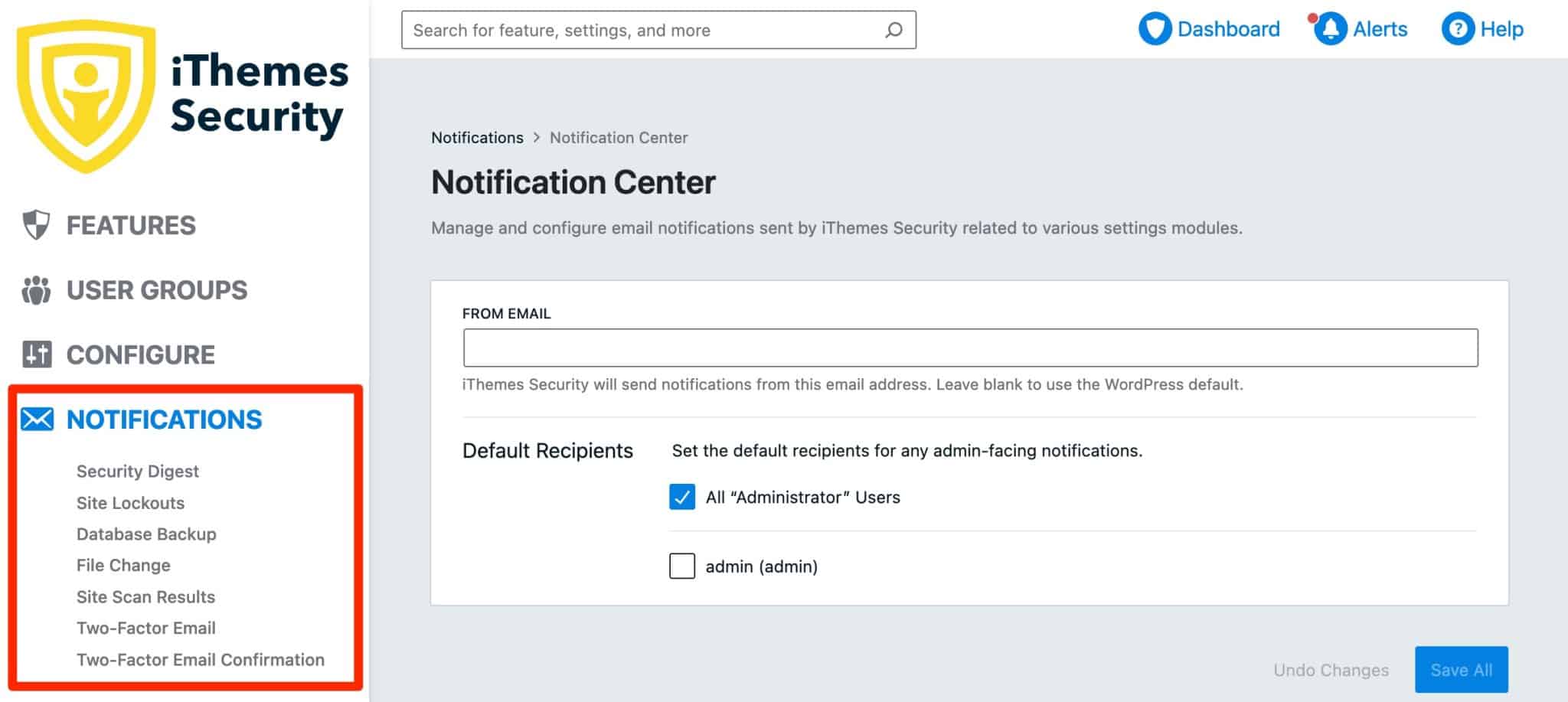Focus the FROM EMAIL input field
This screenshot has height=702, width=1568.
(x=970, y=348)
